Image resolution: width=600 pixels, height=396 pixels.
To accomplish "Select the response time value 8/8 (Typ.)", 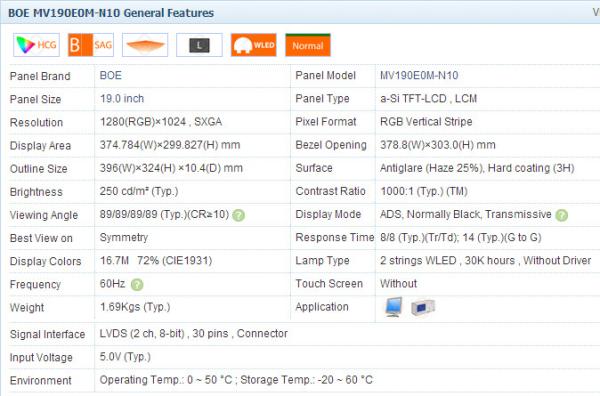I will point(461,238).
